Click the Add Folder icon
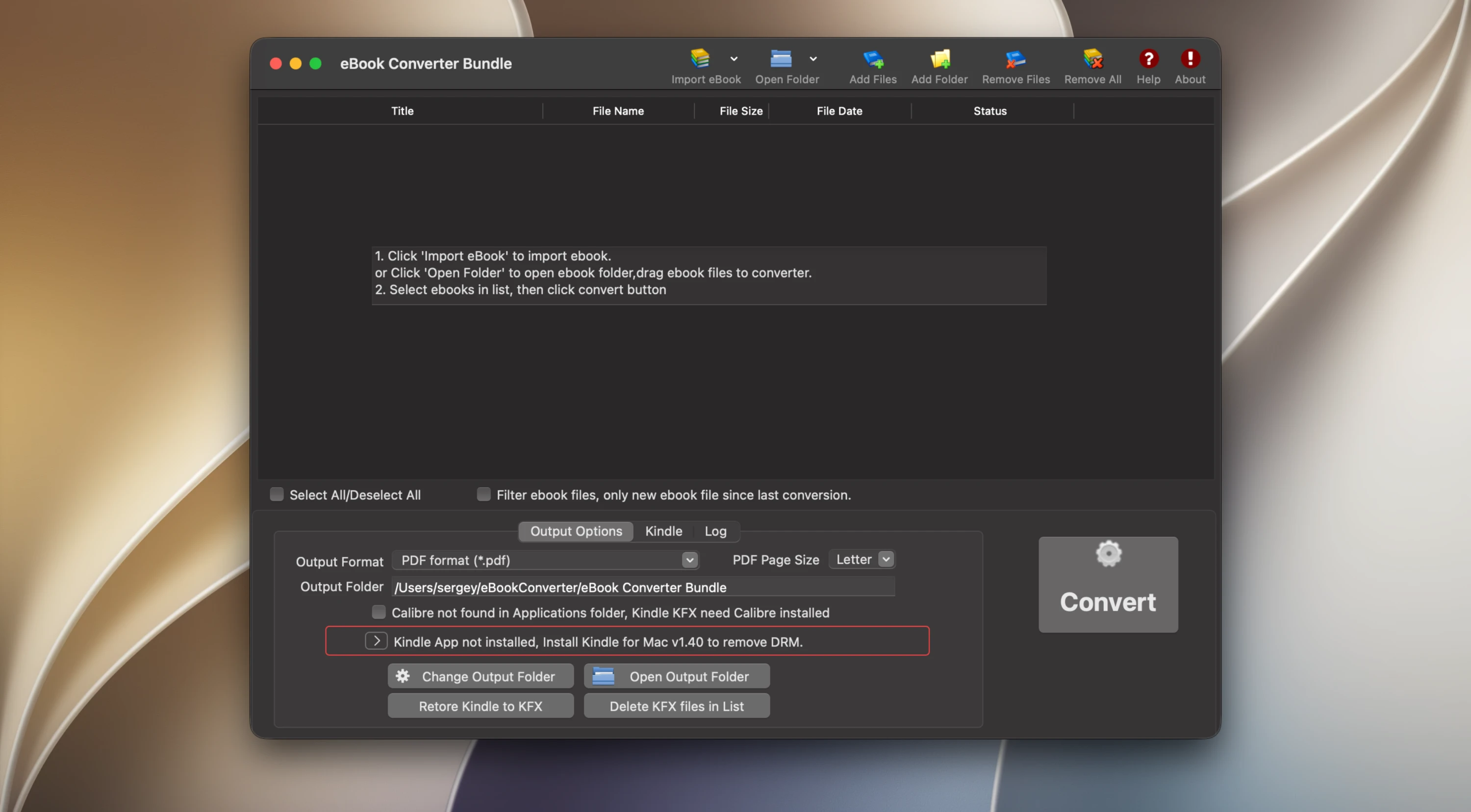Image resolution: width=1471 pixels, height=812 pixels. click(x=939, y=59)
